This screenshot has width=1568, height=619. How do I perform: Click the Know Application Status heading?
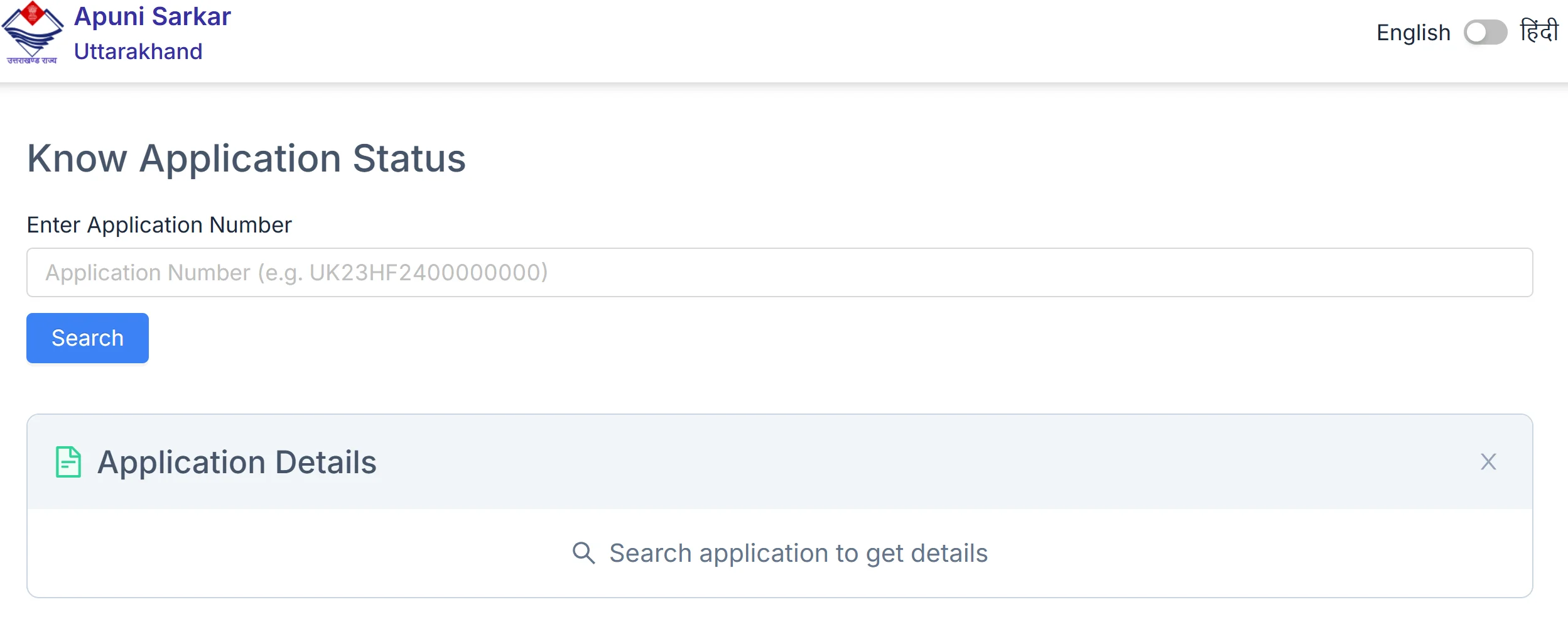pos(246,158)
